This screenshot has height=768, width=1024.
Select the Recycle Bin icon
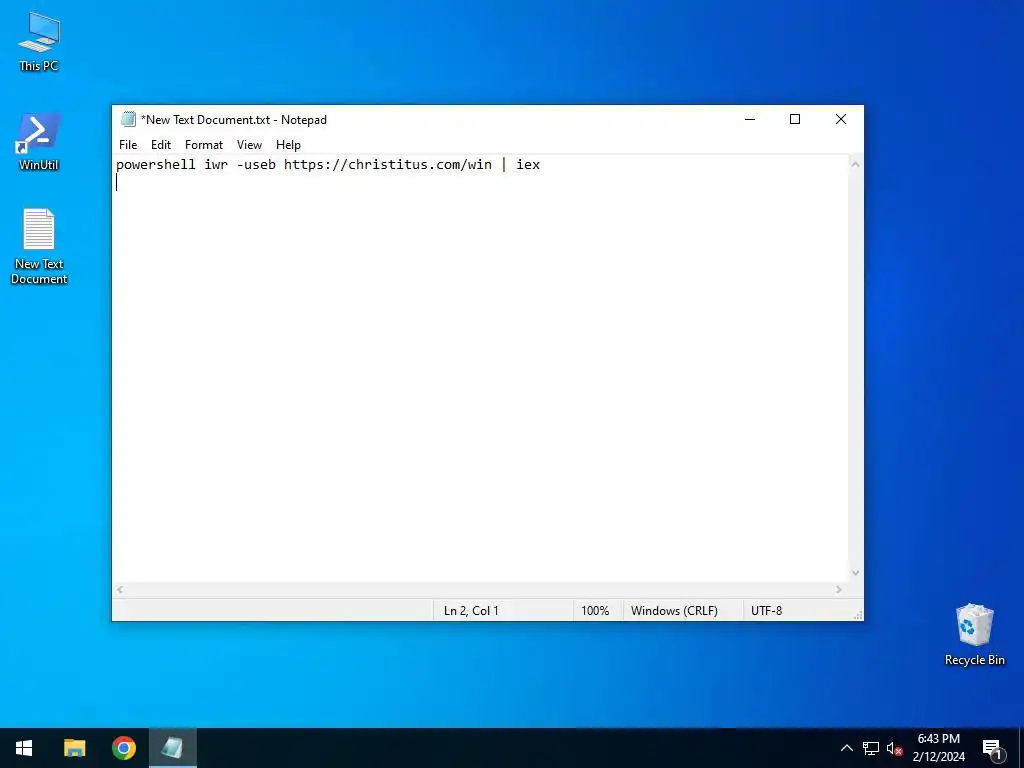pyautogui.click(x=974, y=634)
